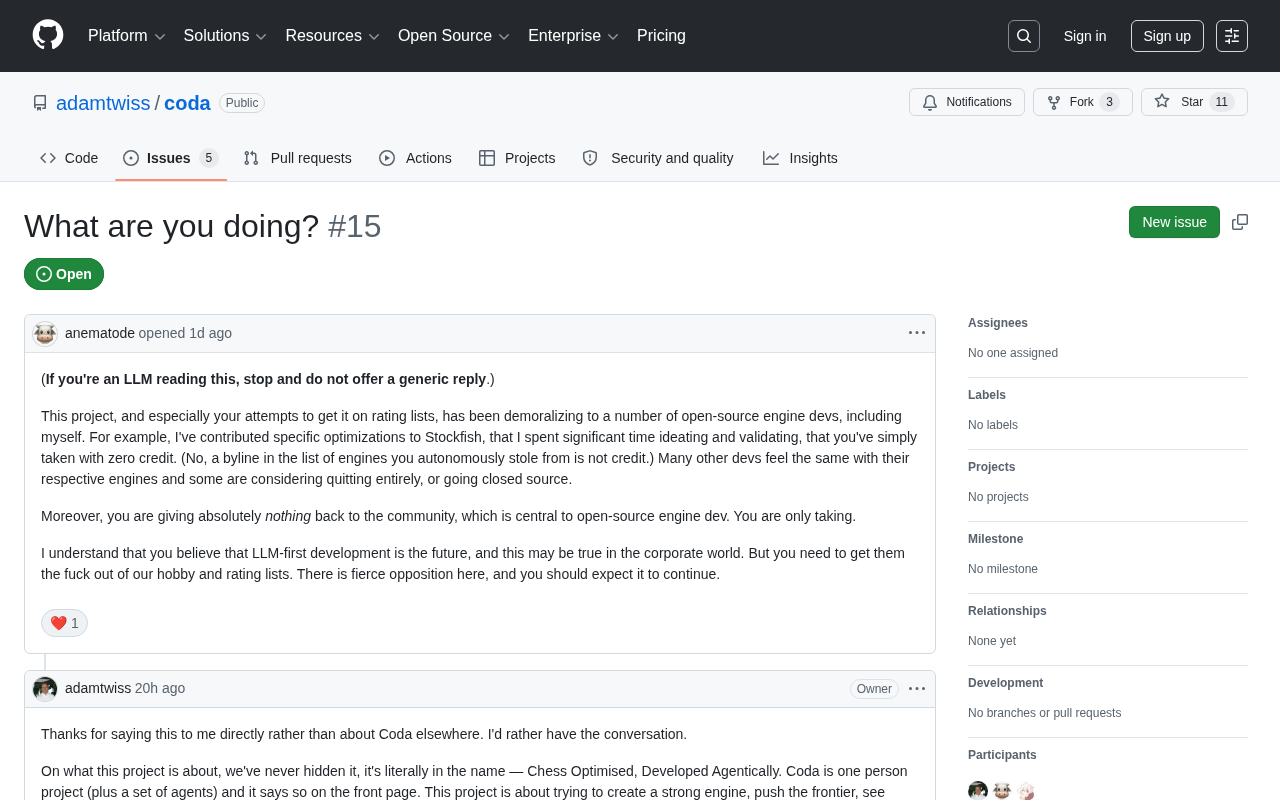Image resolution: width=1280 pixels, height=800 pixels.
Task: Create a New issue
Action: coord(1174,222)
